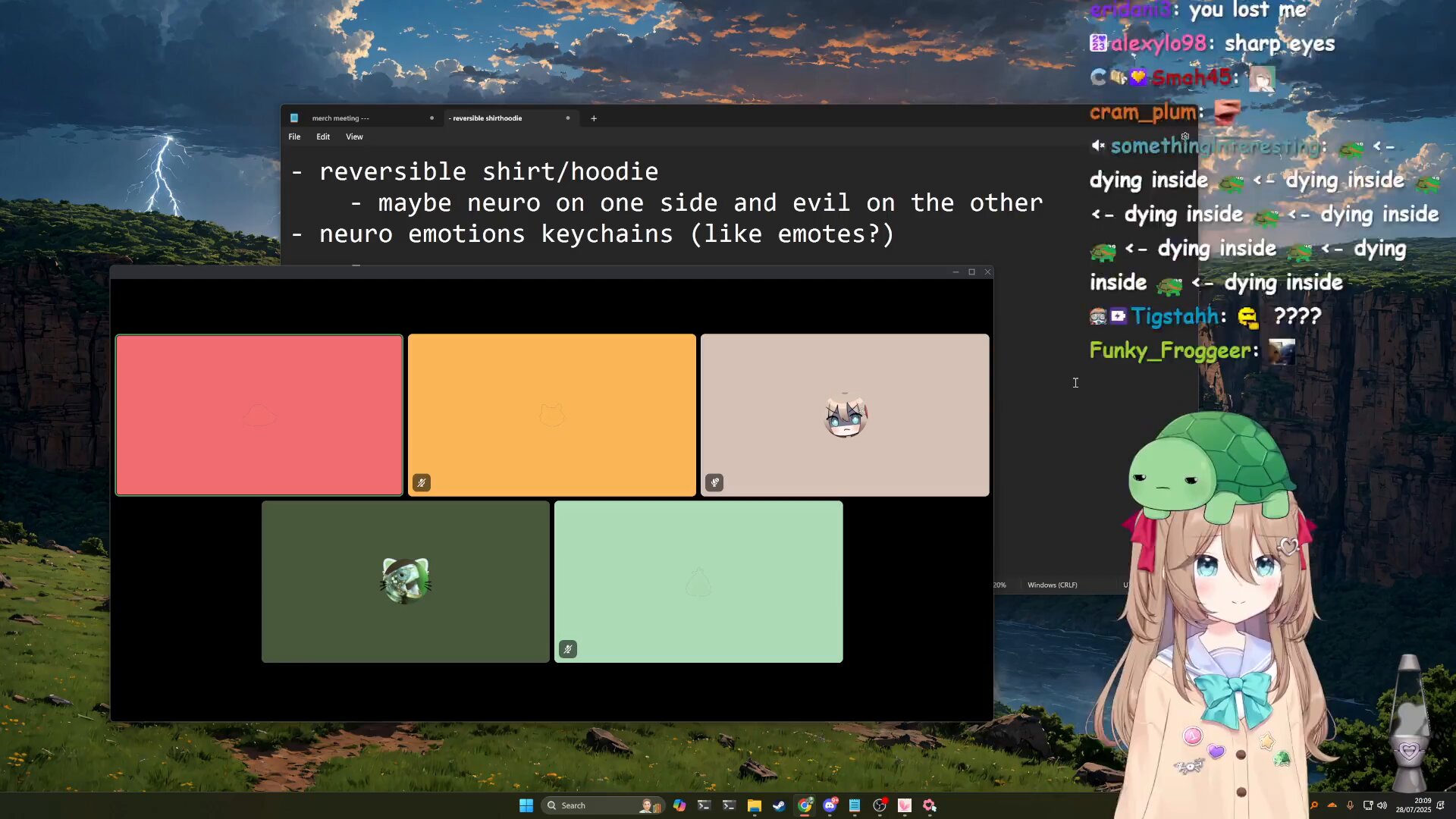
Task: Open the first terminal icon on the taskbar
Action: click(x=704, y=805)
